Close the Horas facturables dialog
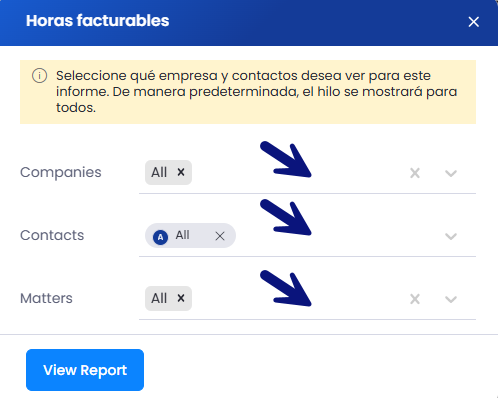This screenshot has width=498, height=398. point(473,22)
